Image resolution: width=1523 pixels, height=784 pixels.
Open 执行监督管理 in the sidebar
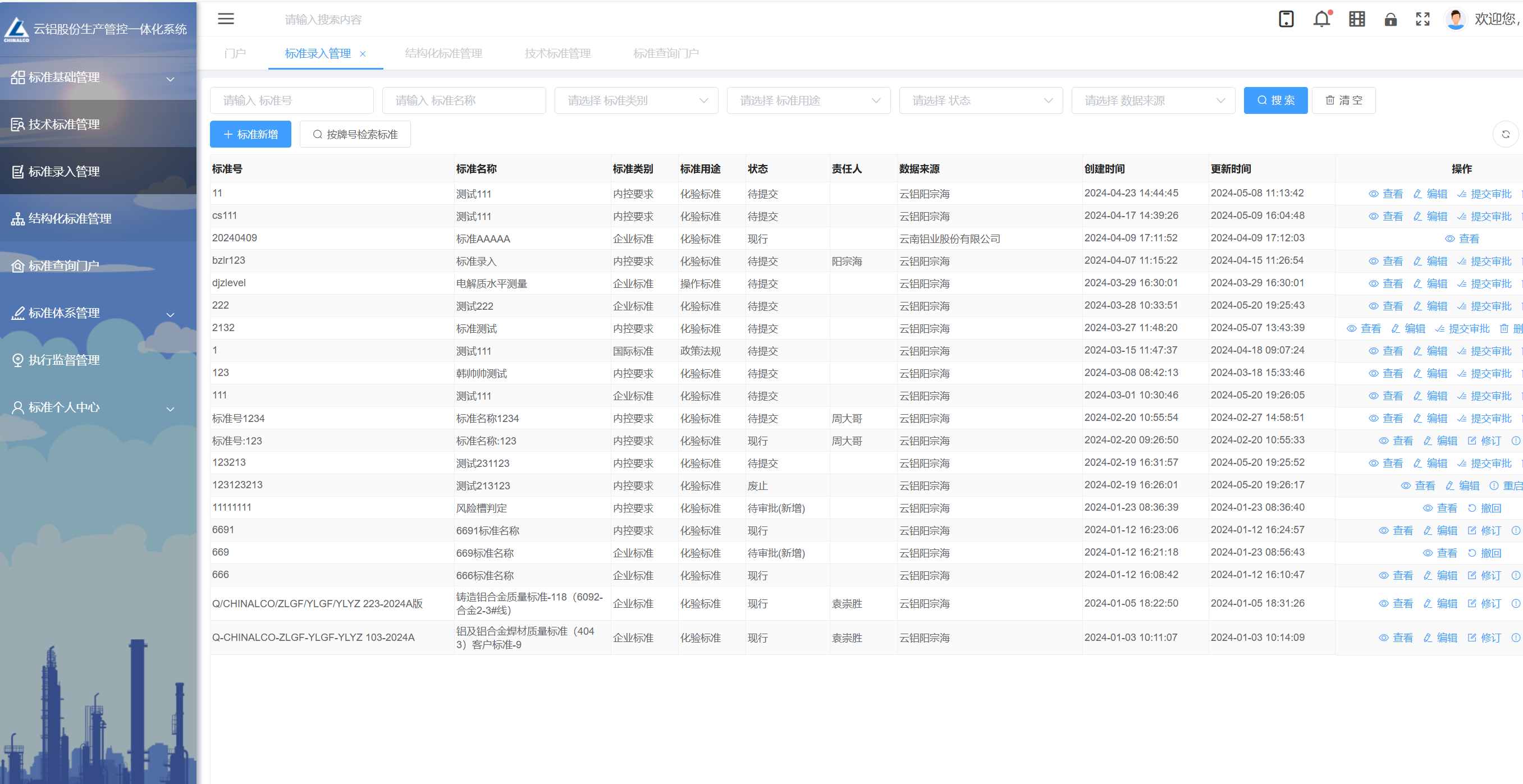click(x=98, y=360)
